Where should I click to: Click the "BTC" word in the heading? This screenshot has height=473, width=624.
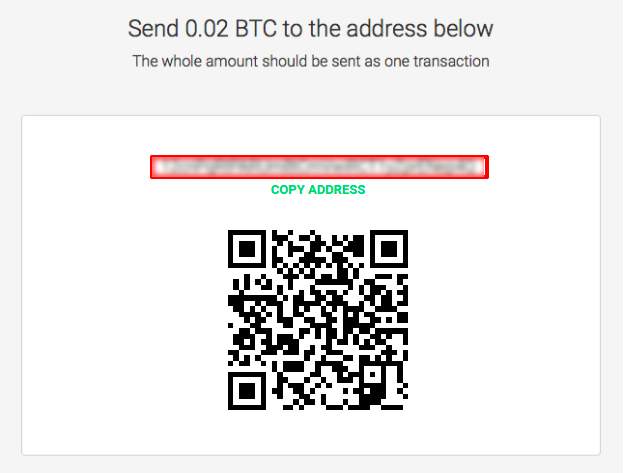point(255,29)
